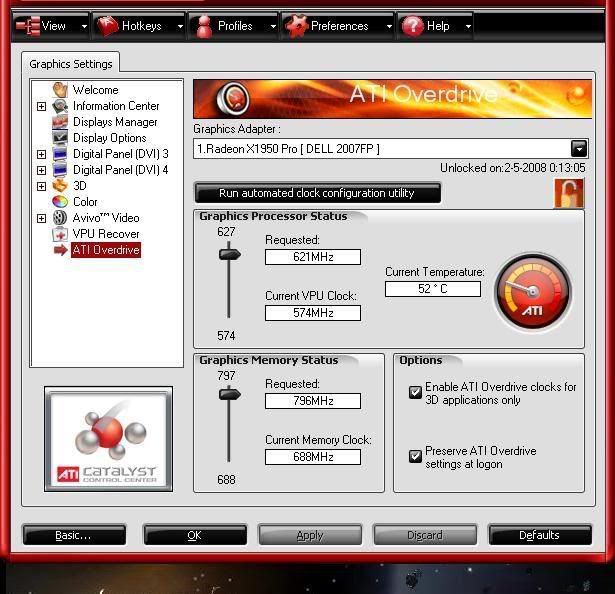Toggle Enable ATI Overdrive clocks for 3D checkbox

[x=415, y=393]
